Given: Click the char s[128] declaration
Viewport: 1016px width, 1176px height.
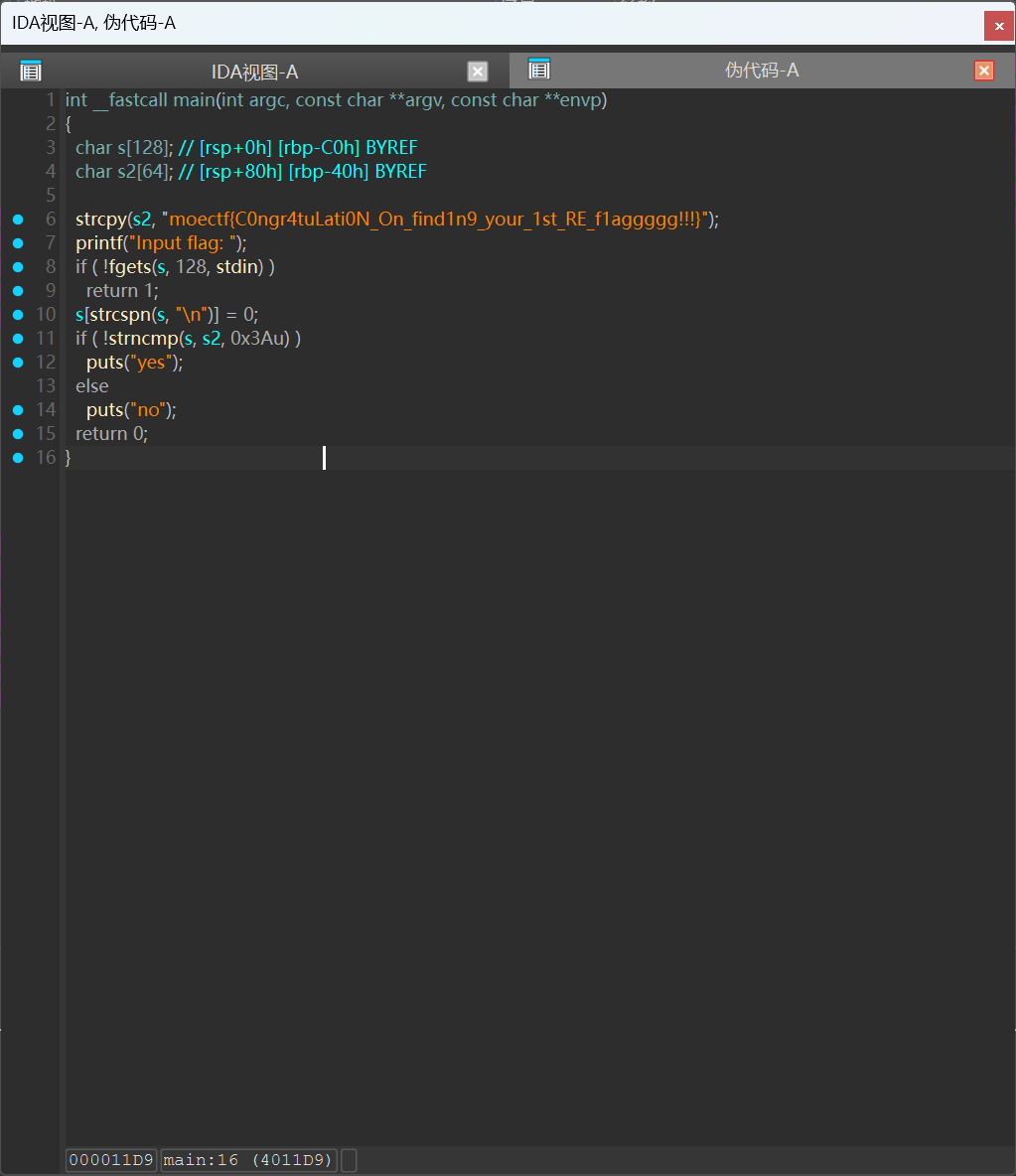Looking at the screenshot, I should pos(124,148).
